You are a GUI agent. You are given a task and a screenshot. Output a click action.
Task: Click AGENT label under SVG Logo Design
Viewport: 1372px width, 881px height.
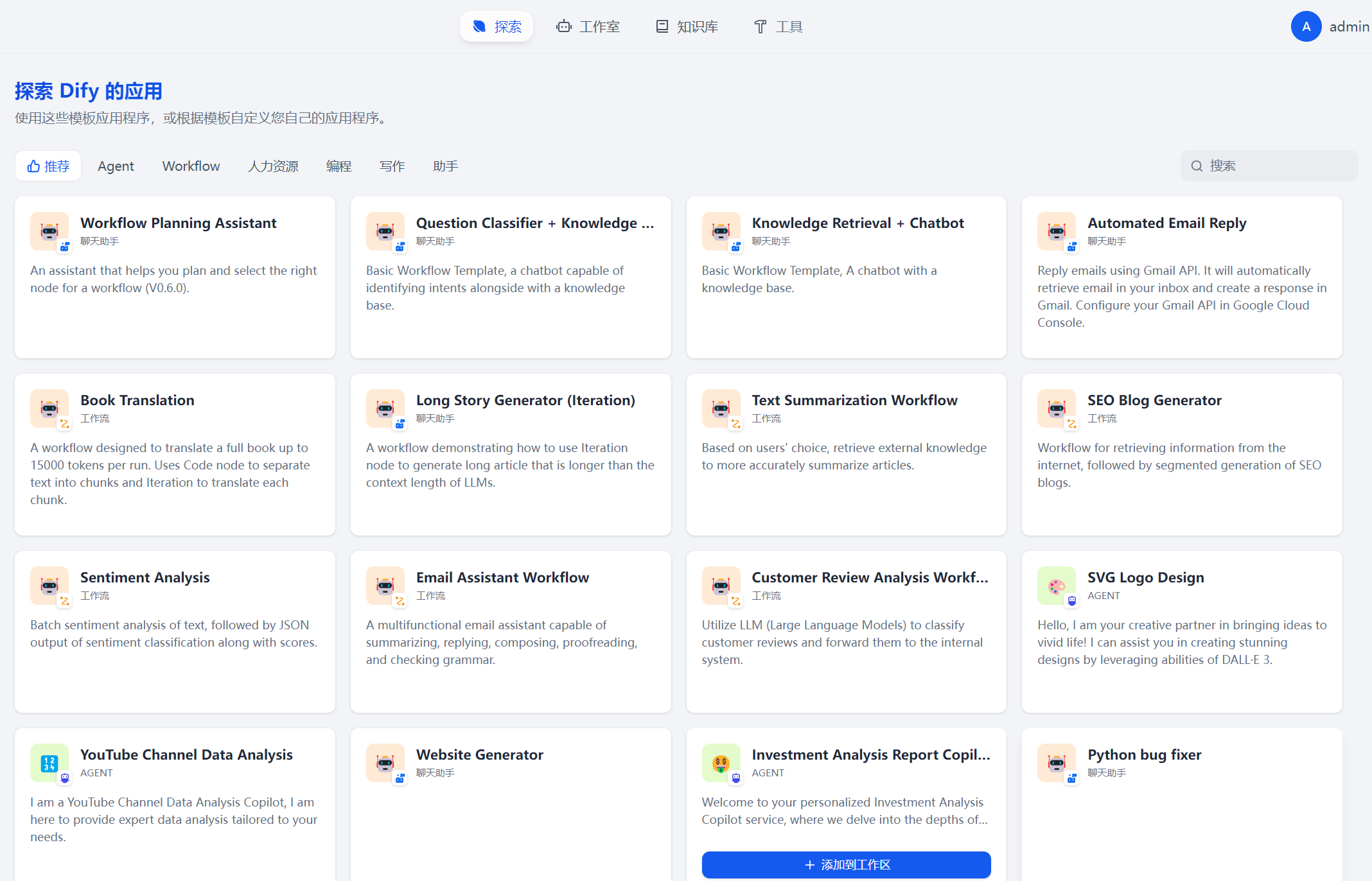coord(1104,595)
